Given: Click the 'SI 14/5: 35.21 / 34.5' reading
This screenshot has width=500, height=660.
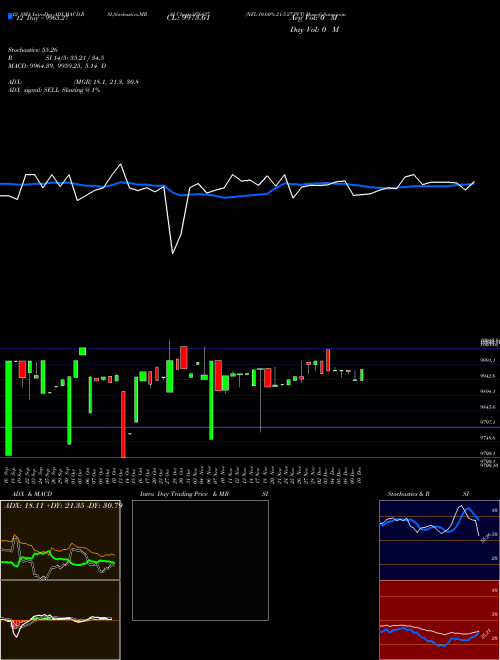Looking at the screenshot, I should tap(75, 58).
